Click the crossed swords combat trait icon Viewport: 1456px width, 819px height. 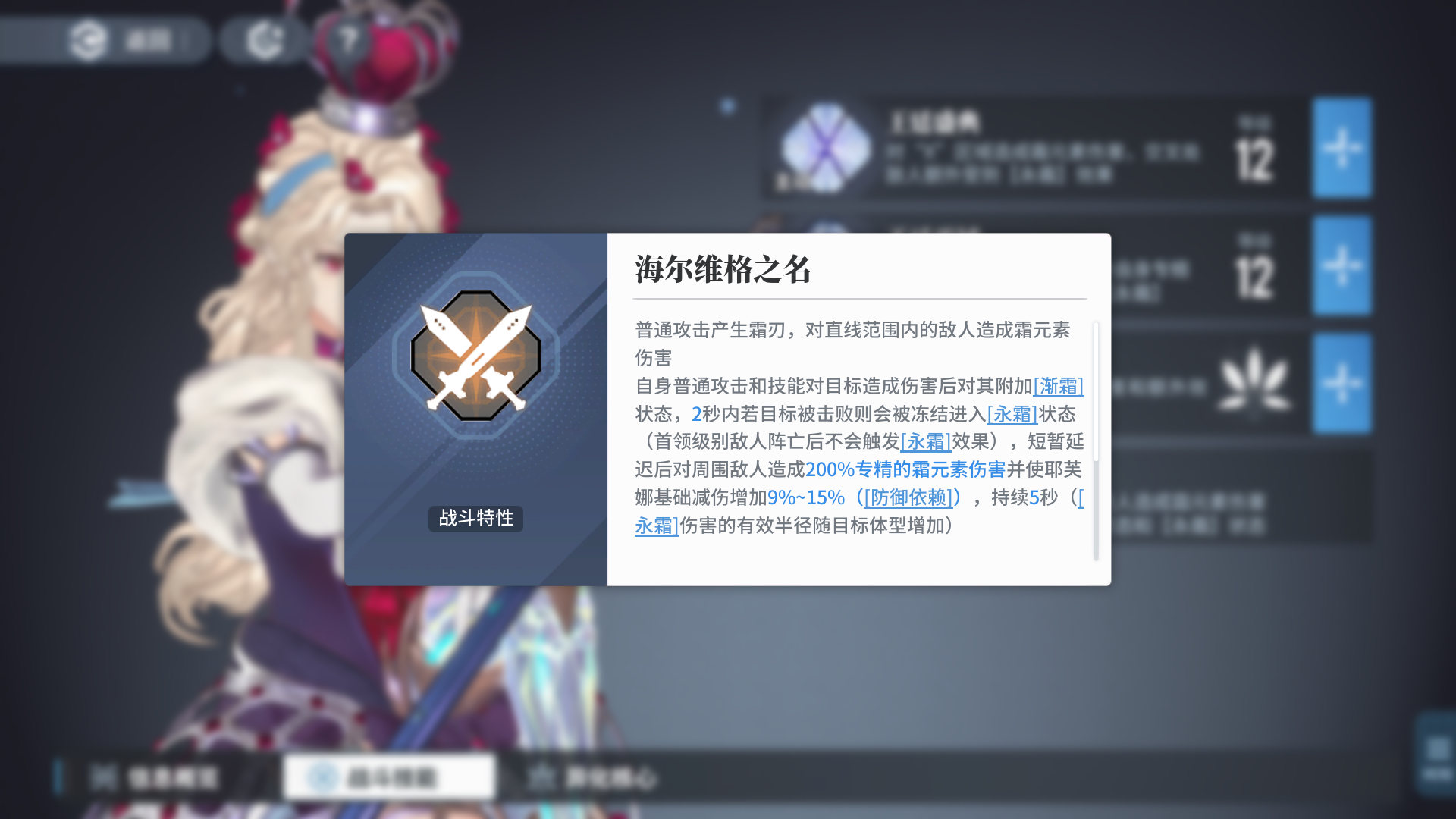tap(476, 356)
